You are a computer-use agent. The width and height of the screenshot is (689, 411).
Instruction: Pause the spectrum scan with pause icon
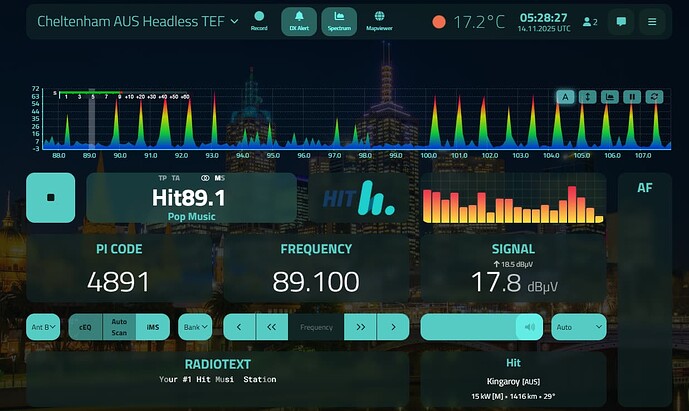[632, 97]
